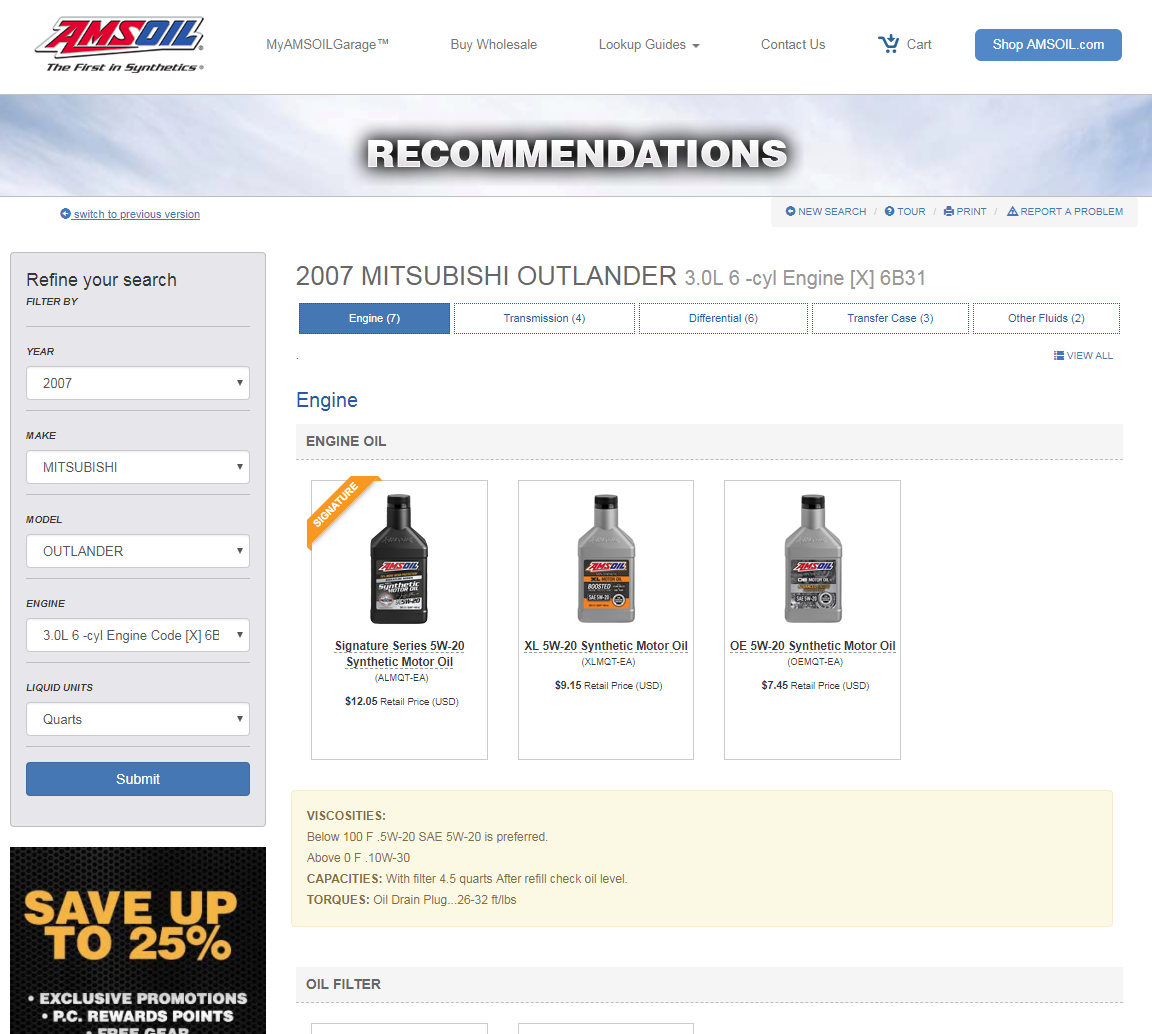This screenshot has height=1034, width=1152.
Task: Open Contact Us in the top navigation
Action: pos(793,45)
